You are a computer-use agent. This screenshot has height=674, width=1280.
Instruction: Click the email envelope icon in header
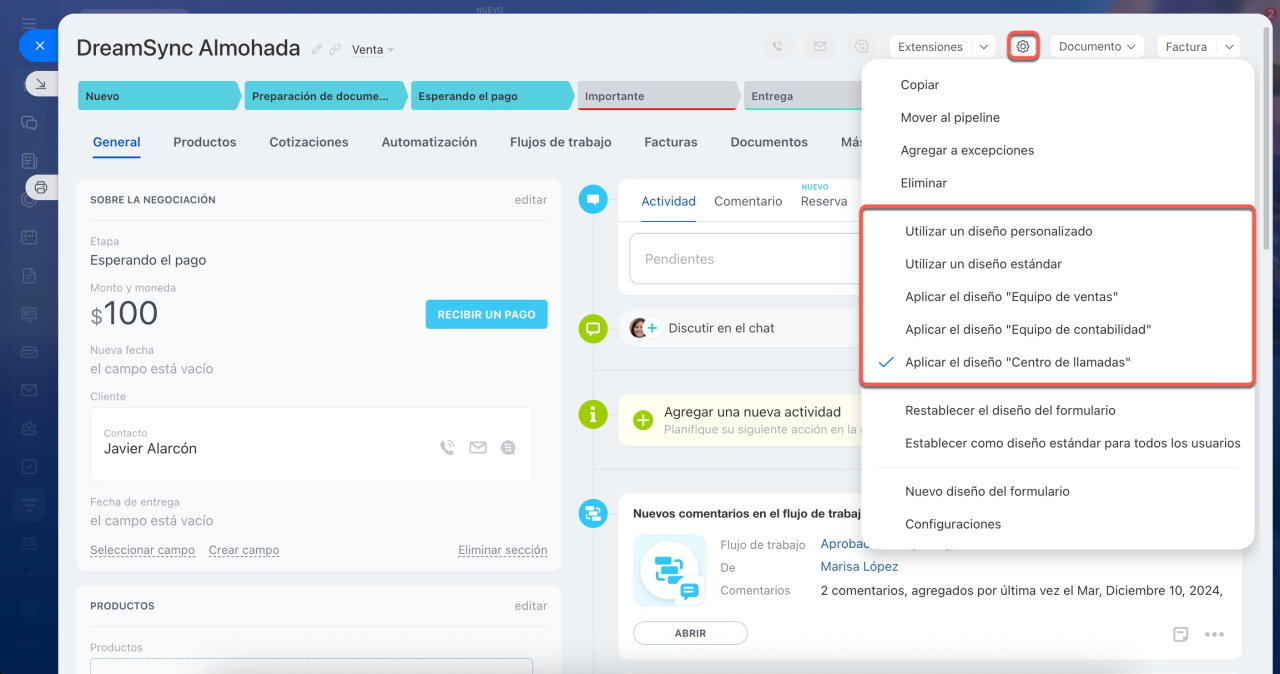(820, 46)
